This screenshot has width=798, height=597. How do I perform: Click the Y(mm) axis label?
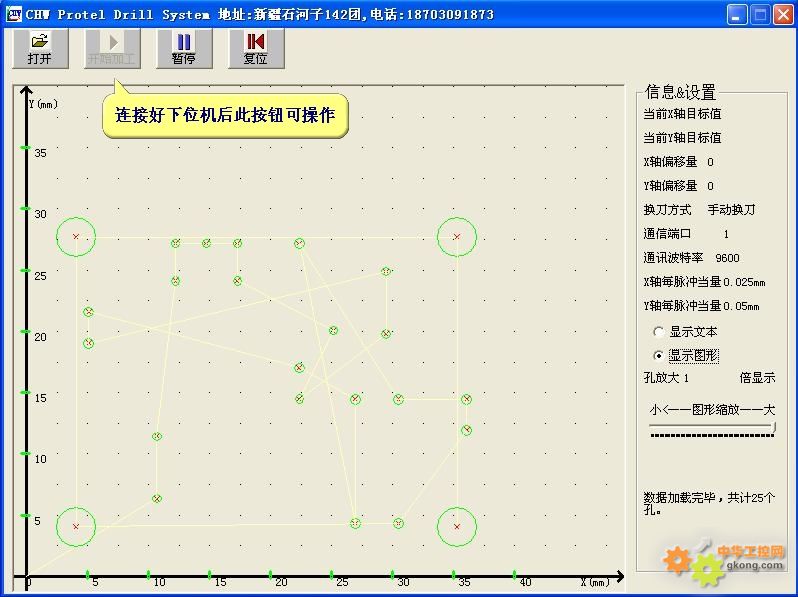coord(43,104)
